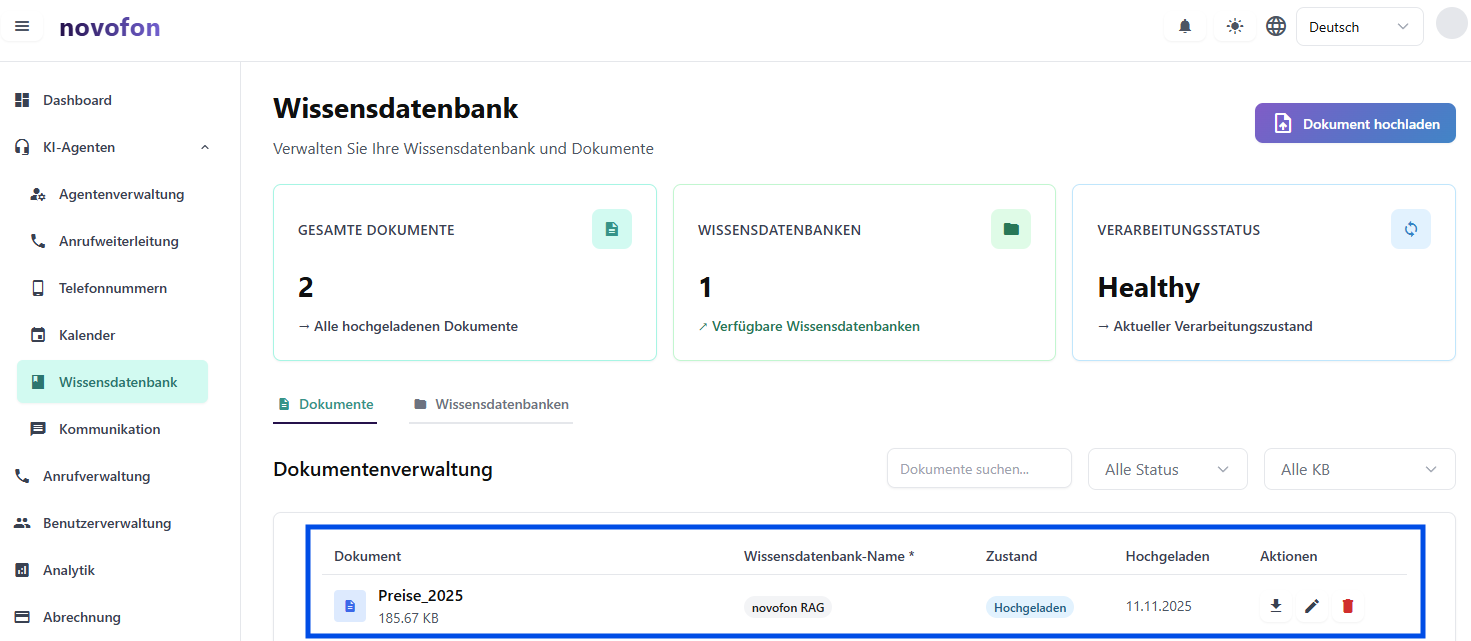The width and height of the screenshot is (1471, 641).
Task: Click the Dokumente suchen search field
Action: pos(978,469)
